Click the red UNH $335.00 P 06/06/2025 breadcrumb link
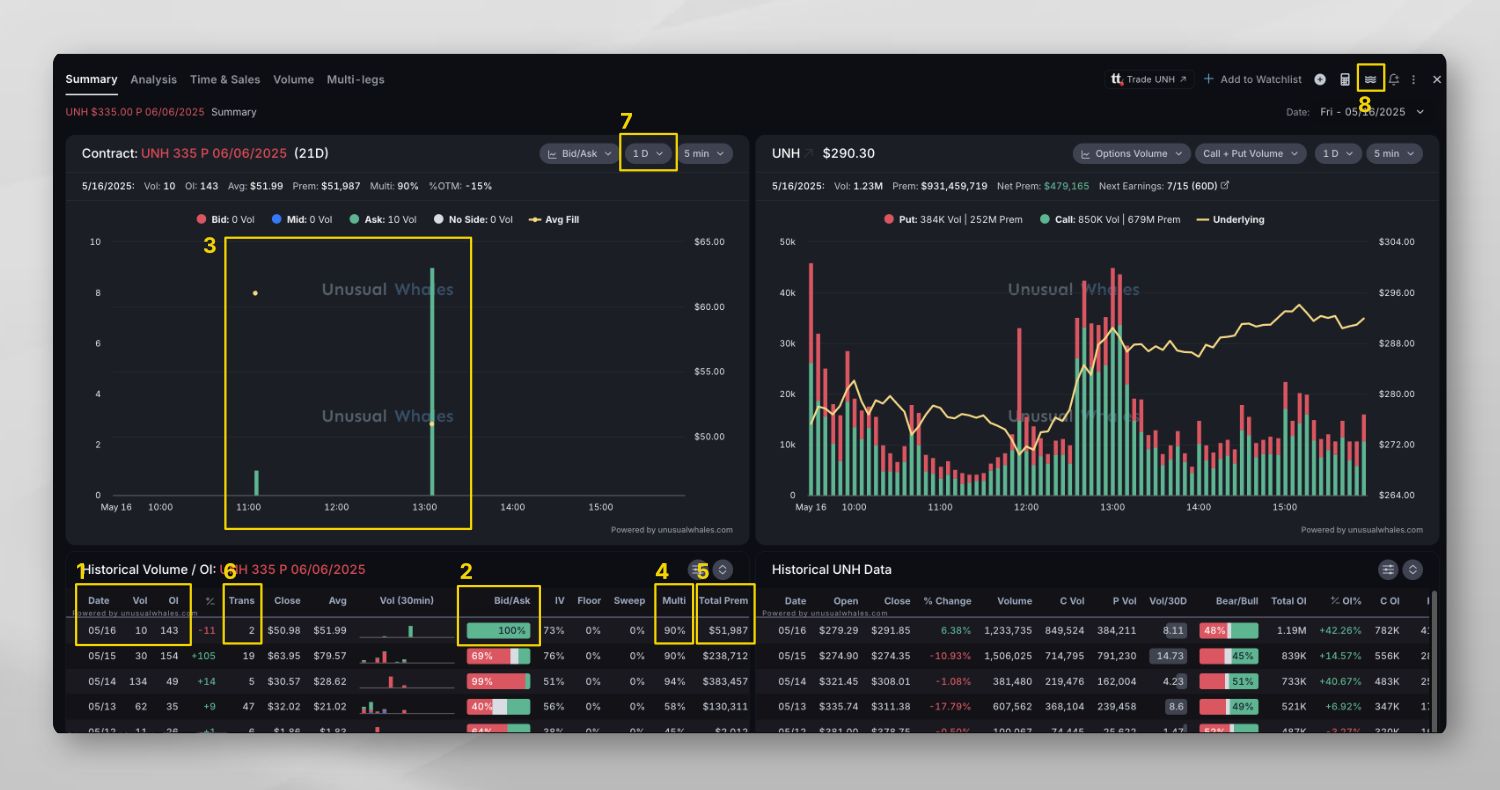1500x790 pixels. (x=135, y=112)
